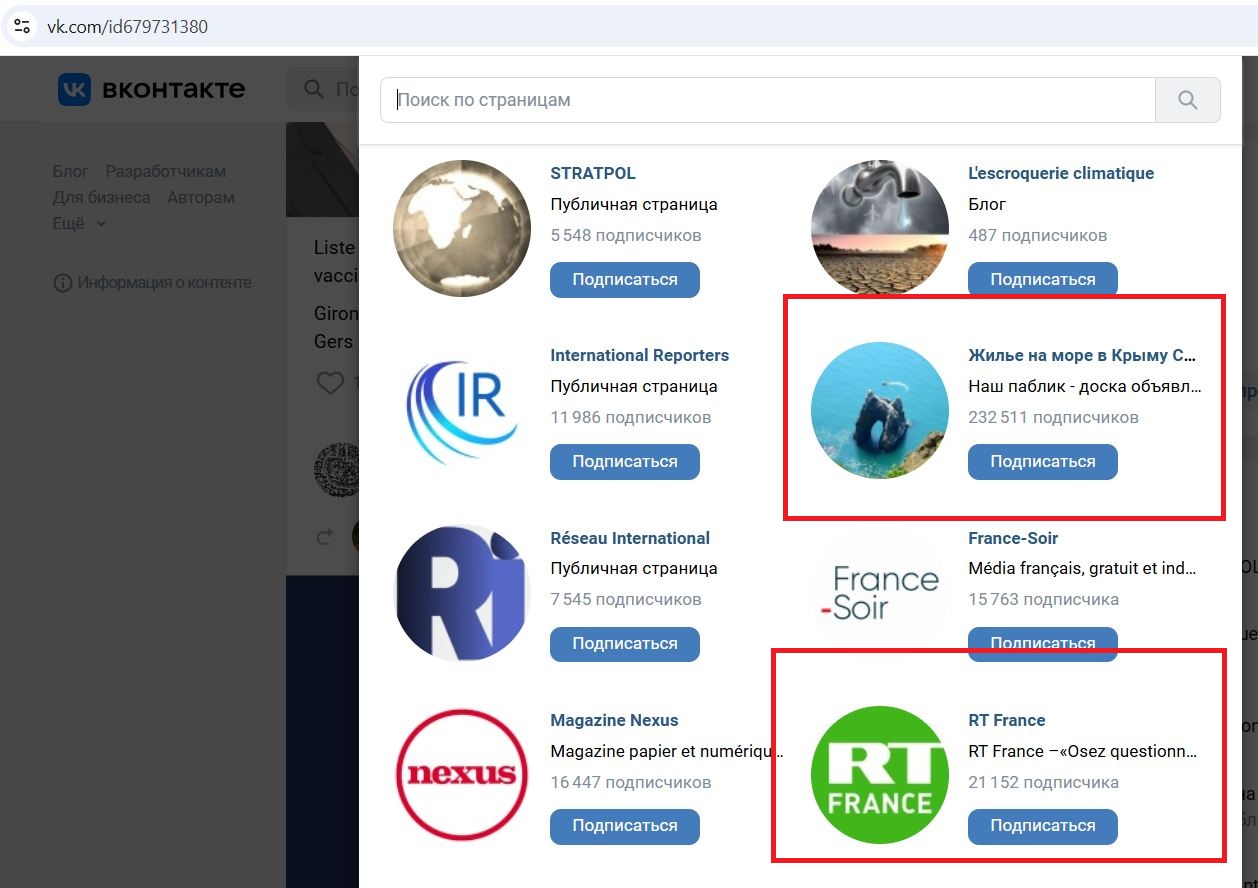Screen dimensions: 1258x888
Task: Open the International Reporters page link
Action: [640, 355]
